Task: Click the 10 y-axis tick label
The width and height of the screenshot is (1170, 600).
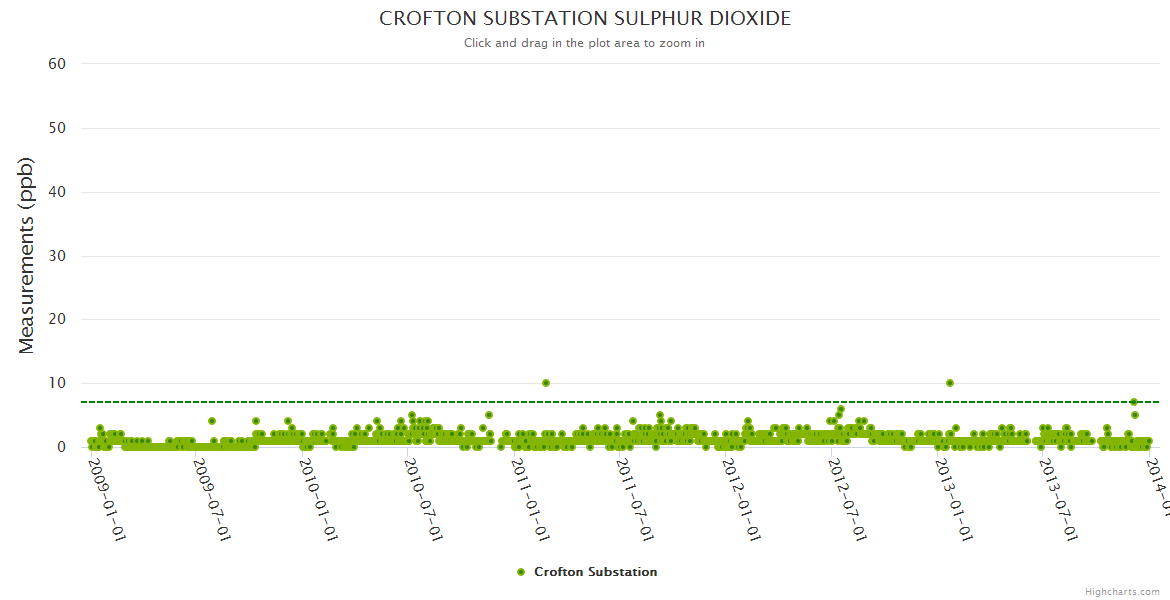Action: (x=57, y=383)
